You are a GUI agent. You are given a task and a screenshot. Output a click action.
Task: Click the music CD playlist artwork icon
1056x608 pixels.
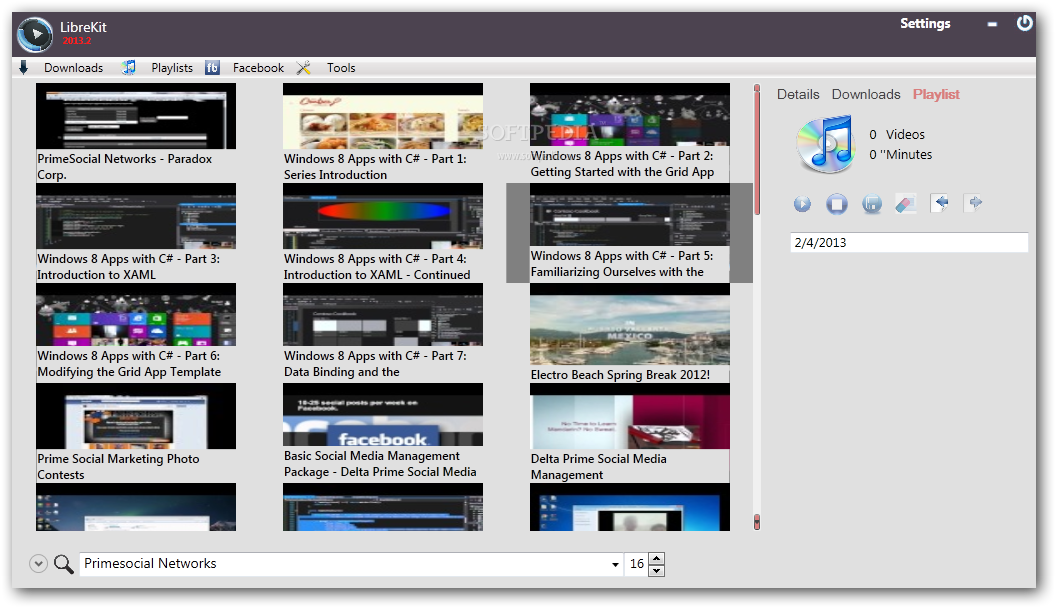826,144
